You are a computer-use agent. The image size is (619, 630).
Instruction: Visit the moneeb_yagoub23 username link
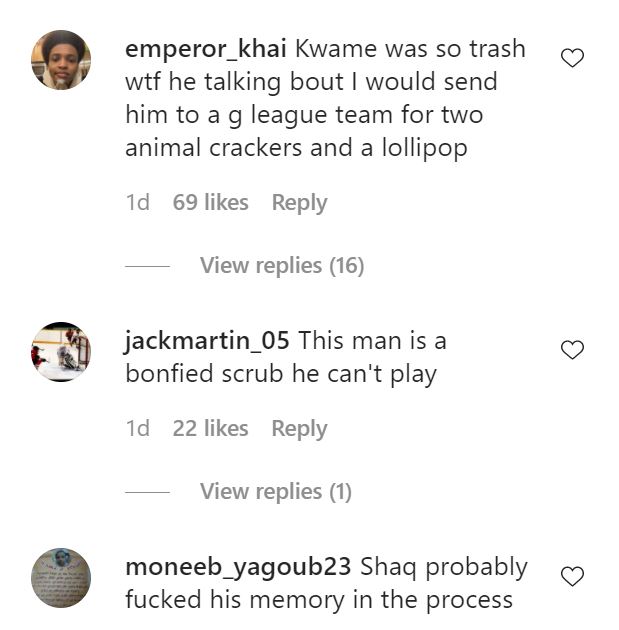tap(238, 567)
